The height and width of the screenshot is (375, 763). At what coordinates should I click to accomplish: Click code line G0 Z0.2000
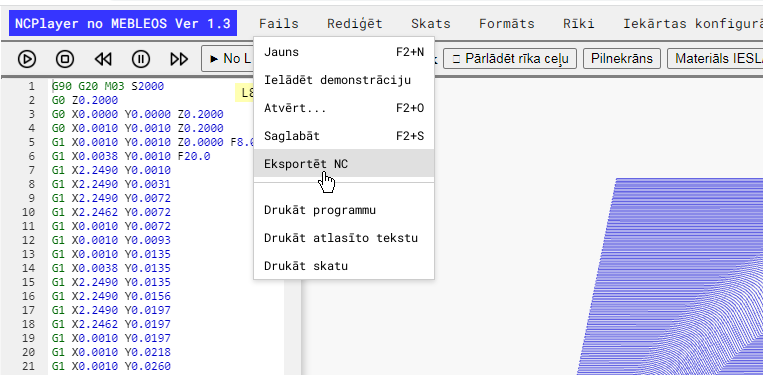point(85,100)
